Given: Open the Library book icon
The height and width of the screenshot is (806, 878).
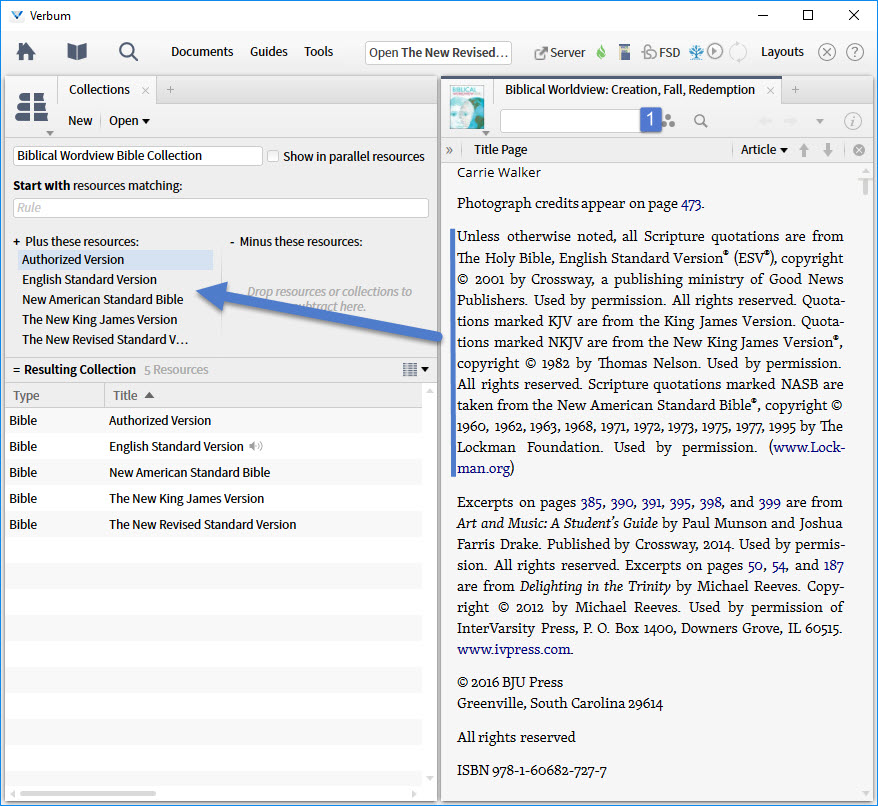Looking at the screenshot, I should [x=77, y=52].
